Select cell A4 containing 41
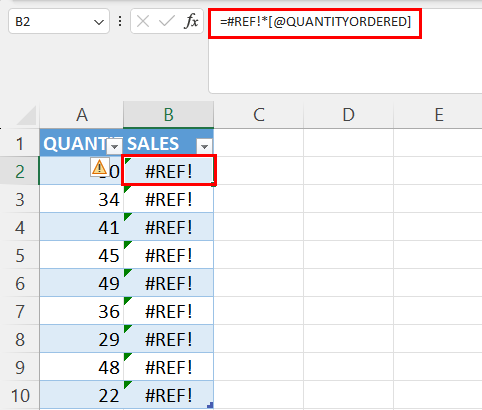 click(x=82, y=227)
